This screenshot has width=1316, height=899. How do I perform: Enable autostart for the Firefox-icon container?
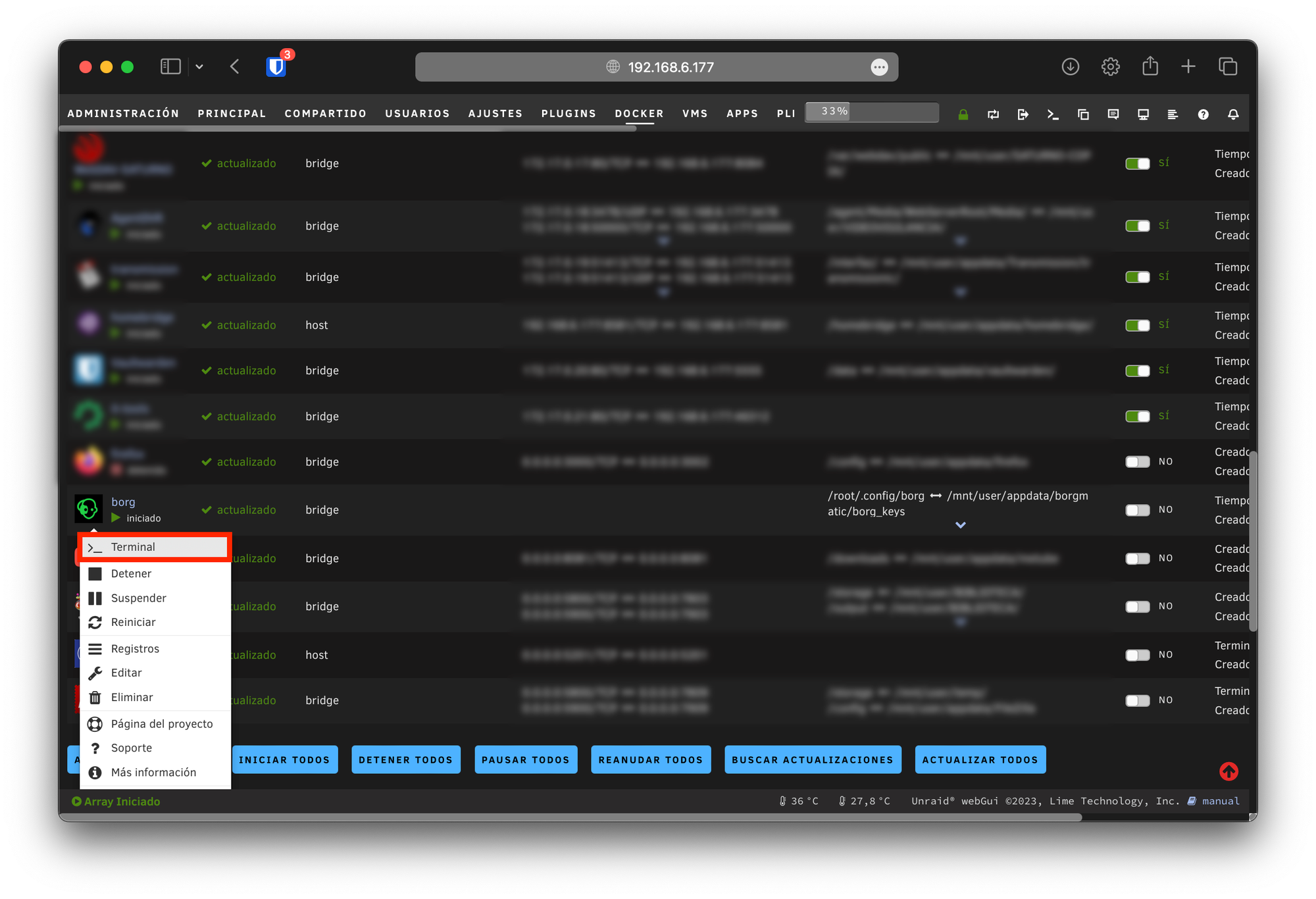[x=1138, y=461]
